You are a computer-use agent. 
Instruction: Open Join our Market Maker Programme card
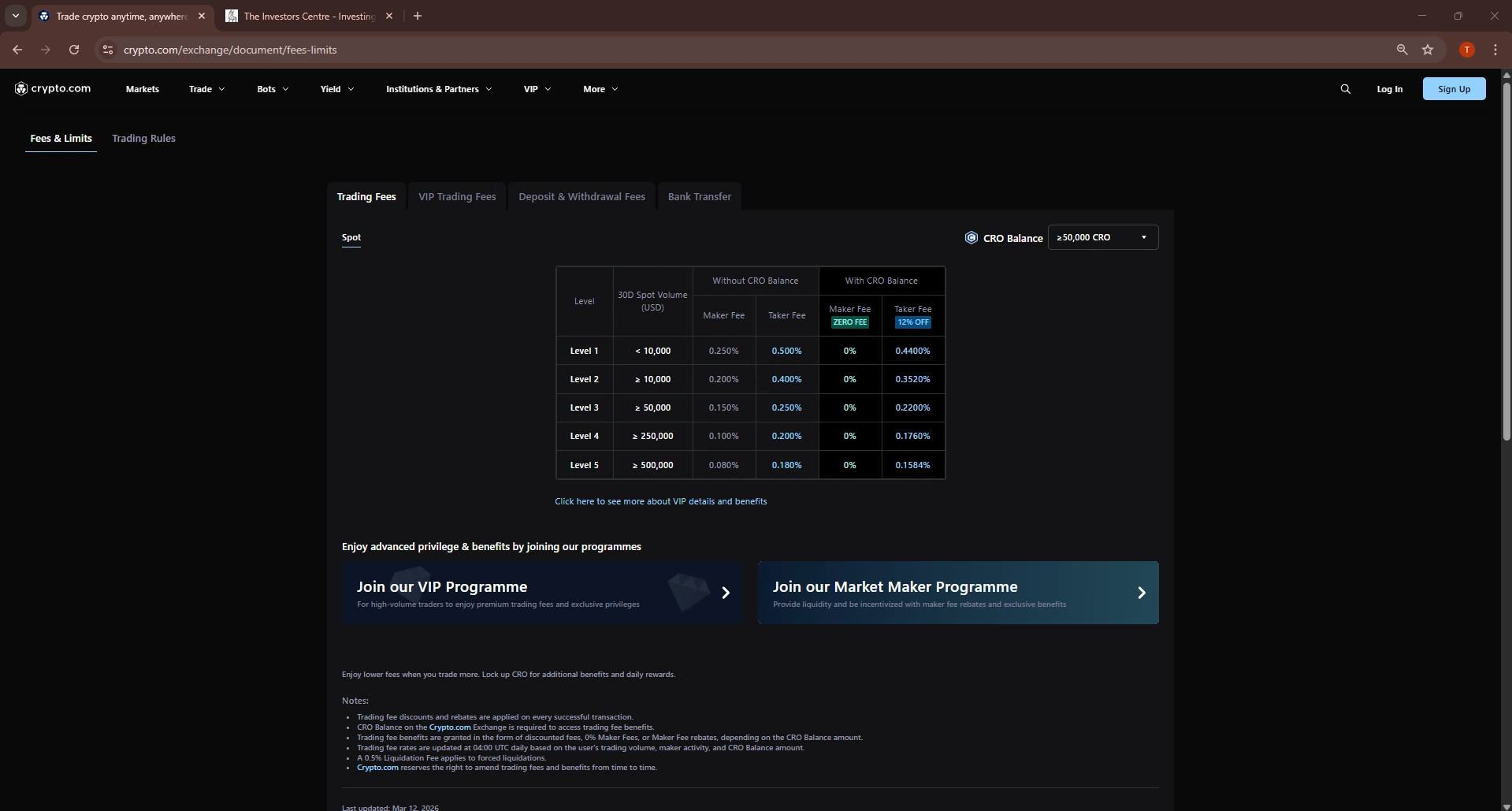click(958, 593)
